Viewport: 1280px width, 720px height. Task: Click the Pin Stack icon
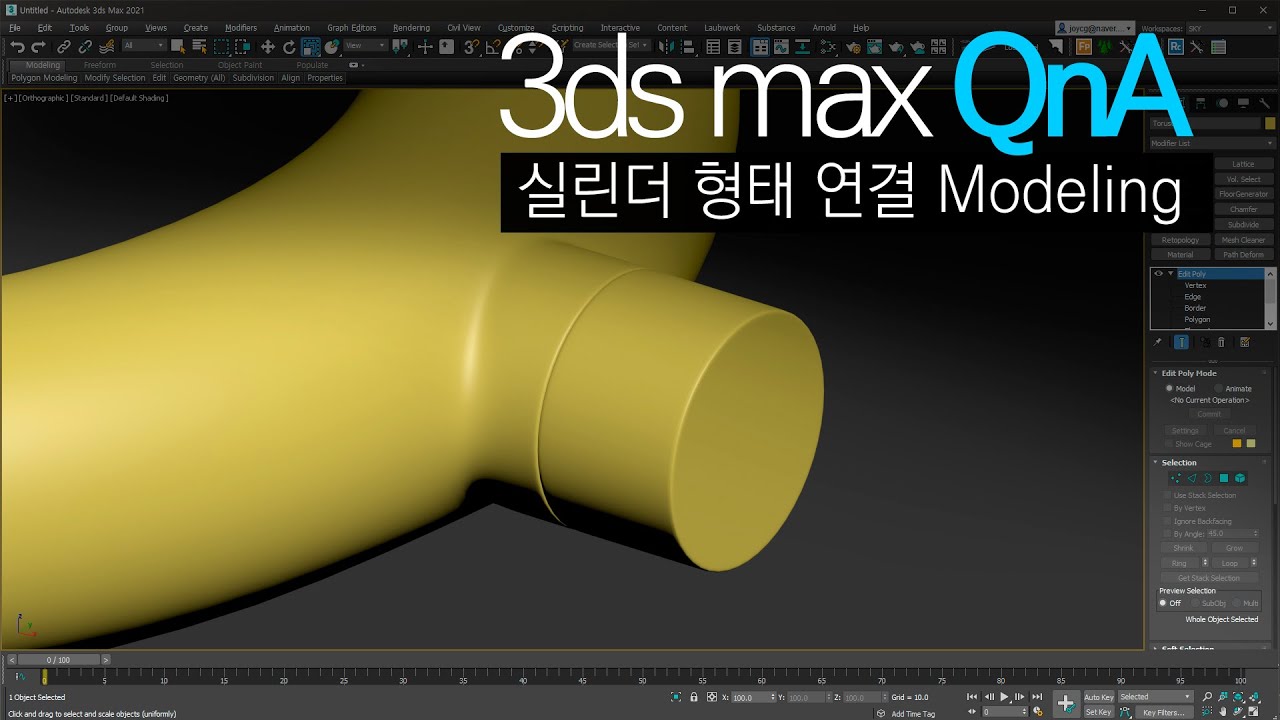1158,342
